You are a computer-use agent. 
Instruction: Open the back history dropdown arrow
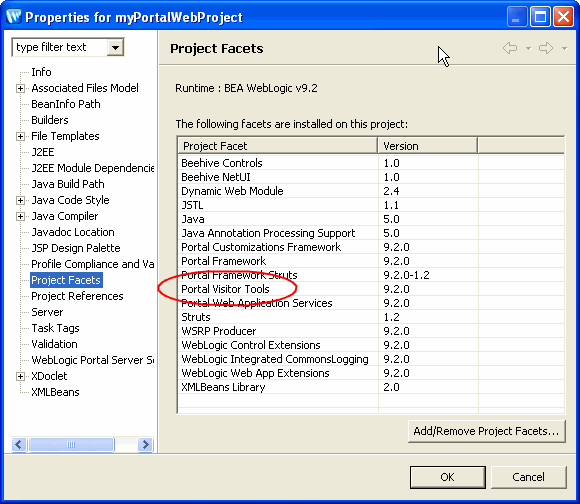point(529,48)
